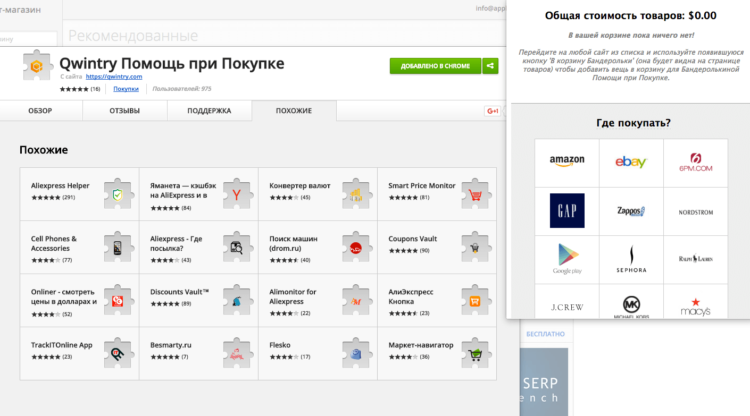
Task: Click Пользователей: 975 text
Action: [182, 89]
